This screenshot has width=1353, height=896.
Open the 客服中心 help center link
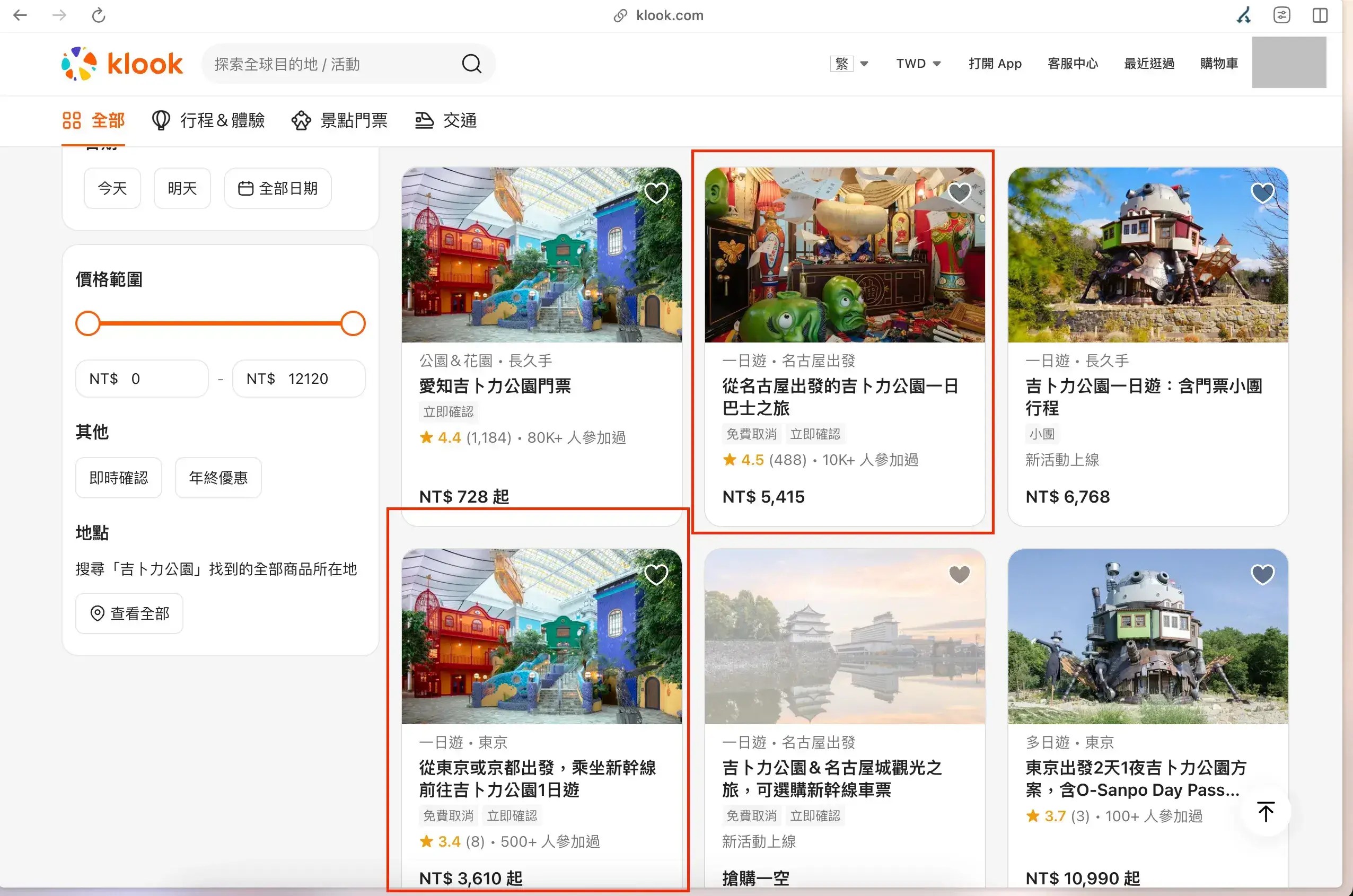pos(1073,64)
